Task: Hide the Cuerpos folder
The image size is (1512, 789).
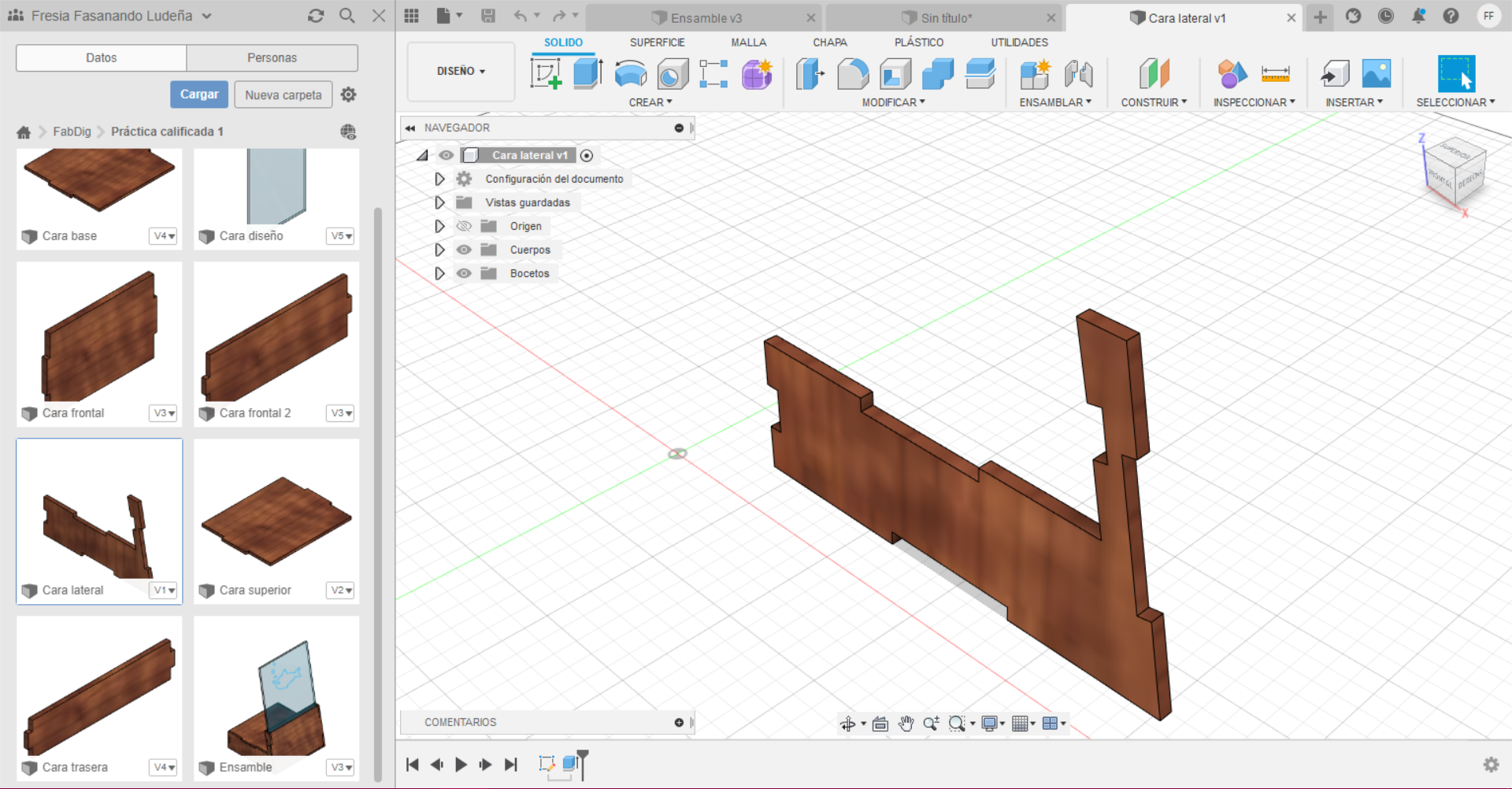Action: coord(465,250)
